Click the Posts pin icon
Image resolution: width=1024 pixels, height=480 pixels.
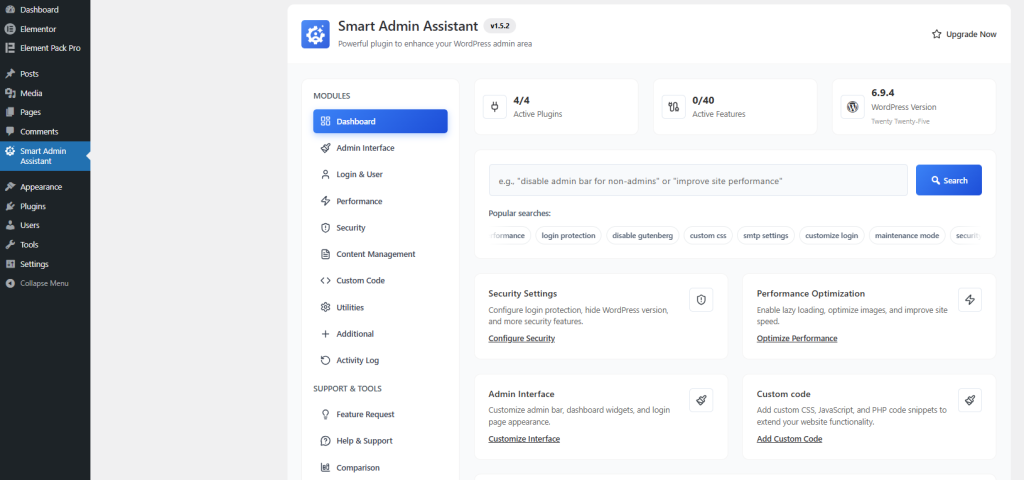tap(10, 74)
